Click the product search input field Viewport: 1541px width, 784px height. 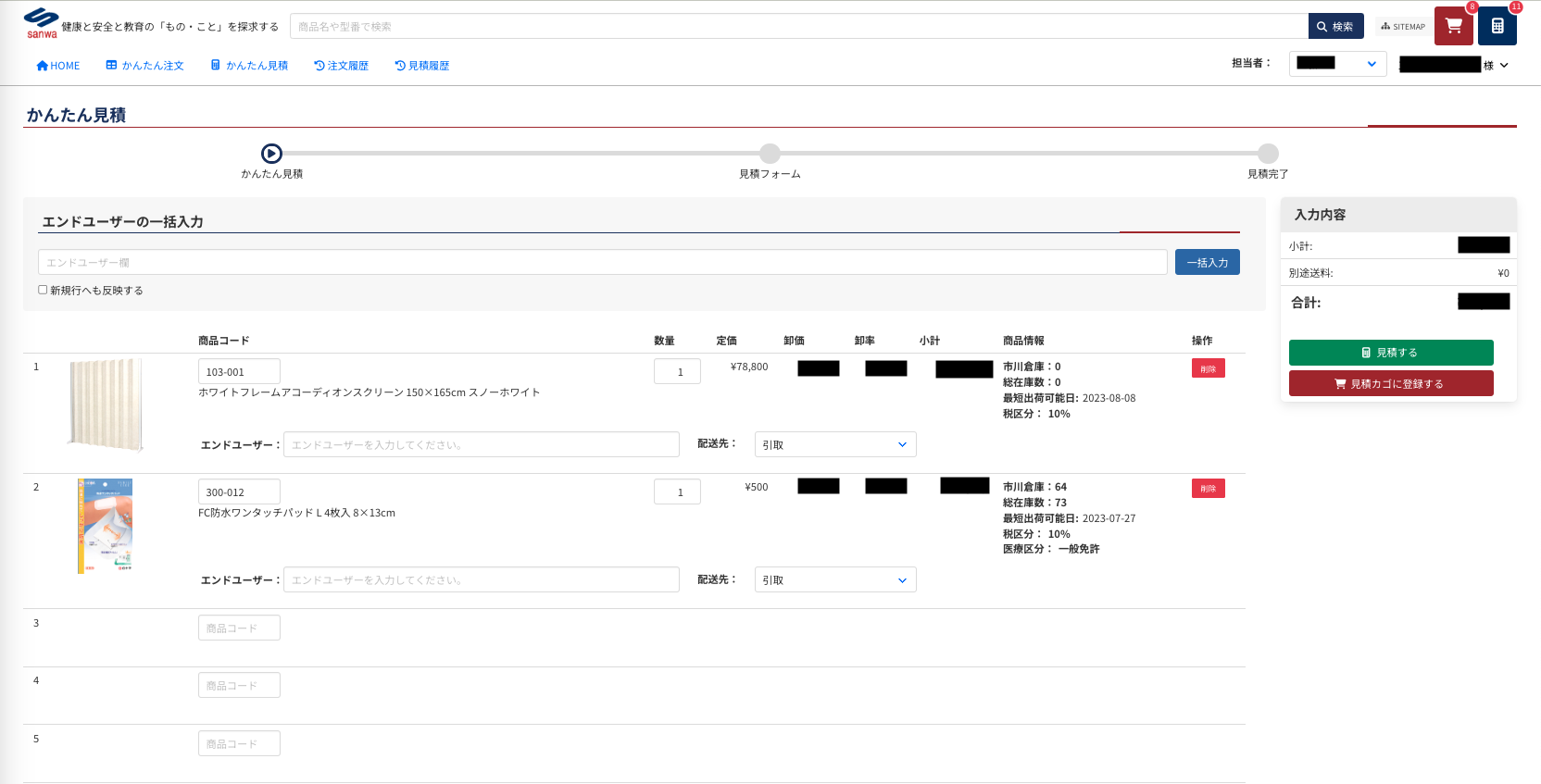click(798, 27)
